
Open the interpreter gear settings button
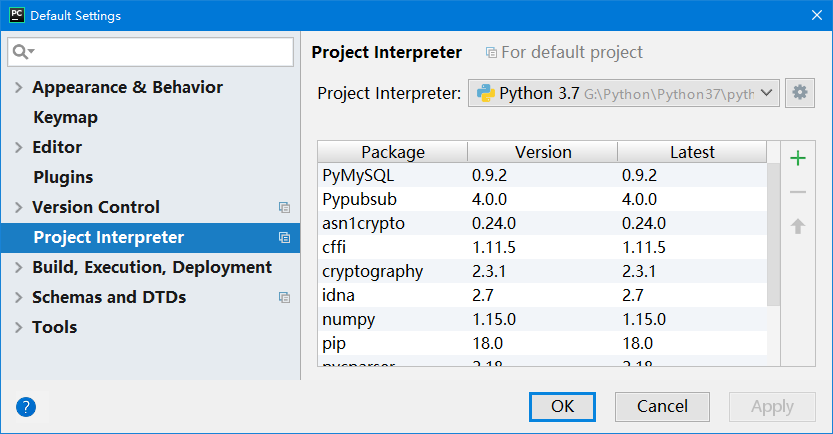(x=800, y=93)
